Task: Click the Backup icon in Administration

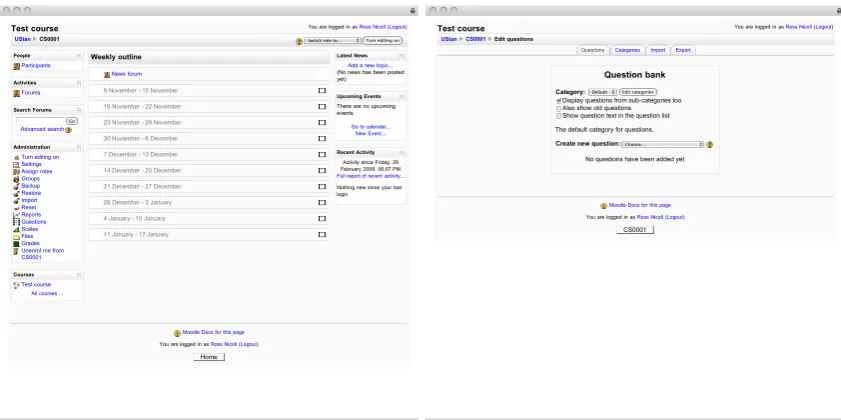Action: [17, 186]
